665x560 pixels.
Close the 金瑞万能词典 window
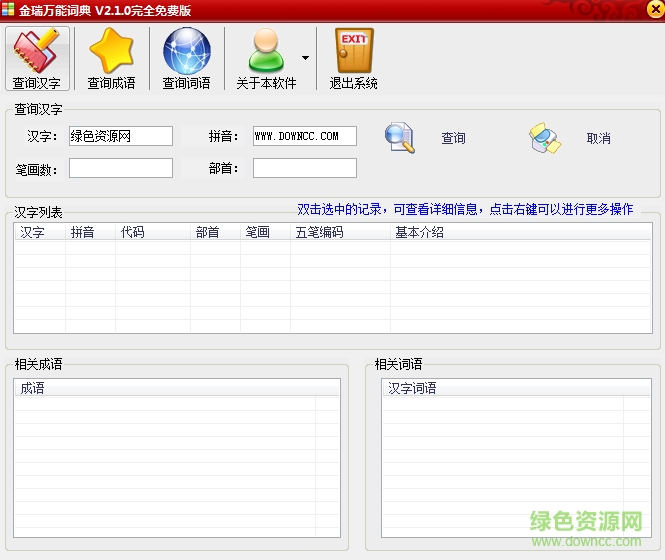point(655,9)
